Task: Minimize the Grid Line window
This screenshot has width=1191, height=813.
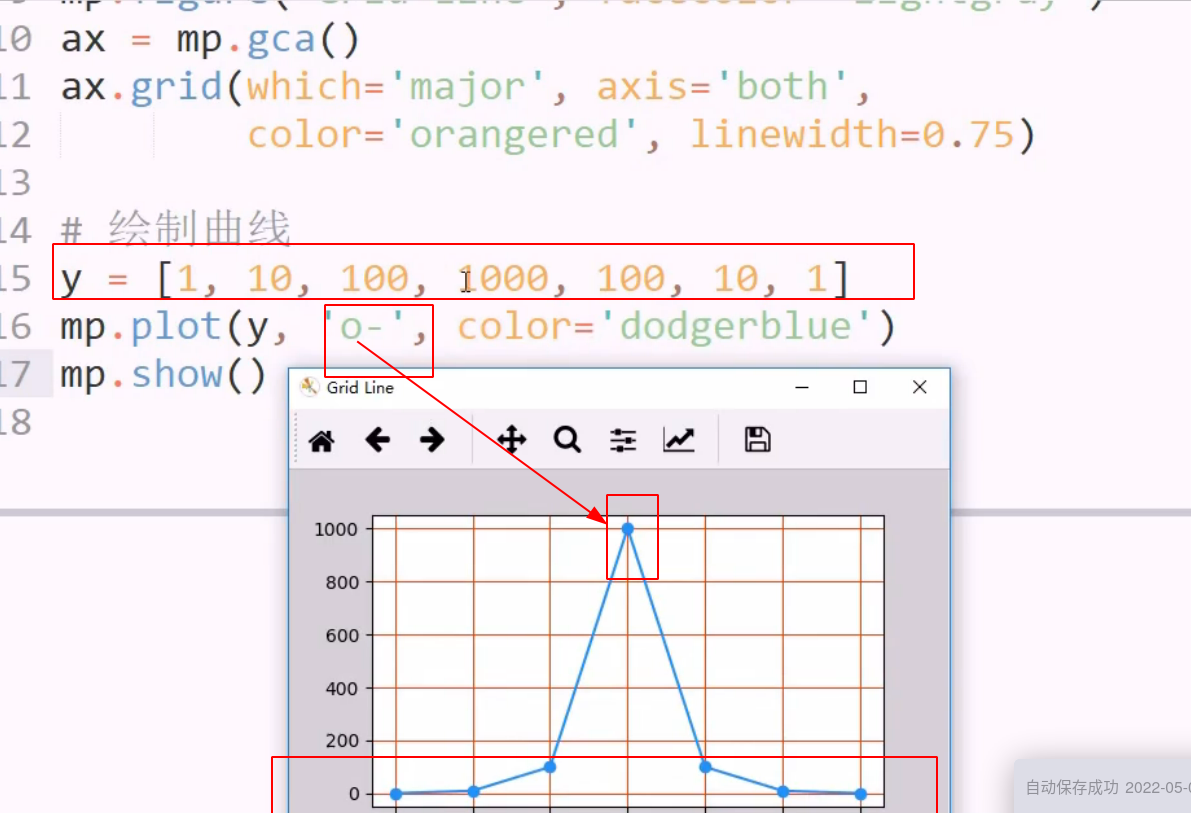Action: point(802,388)
